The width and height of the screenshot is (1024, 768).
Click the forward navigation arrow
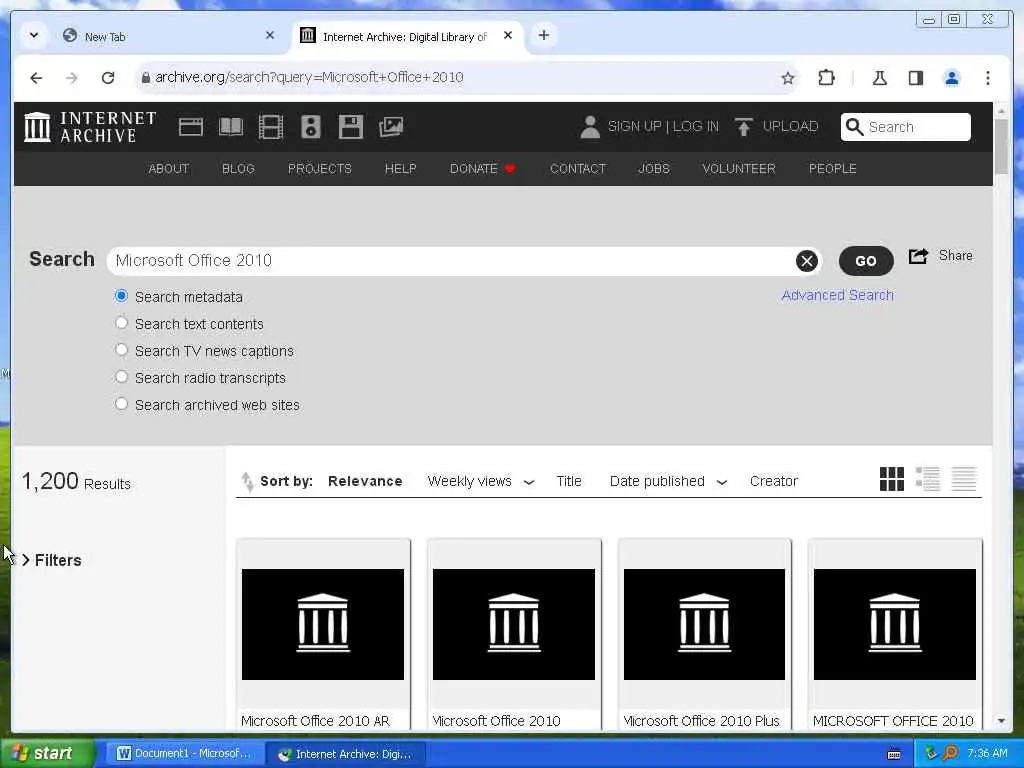click(72, 78)
